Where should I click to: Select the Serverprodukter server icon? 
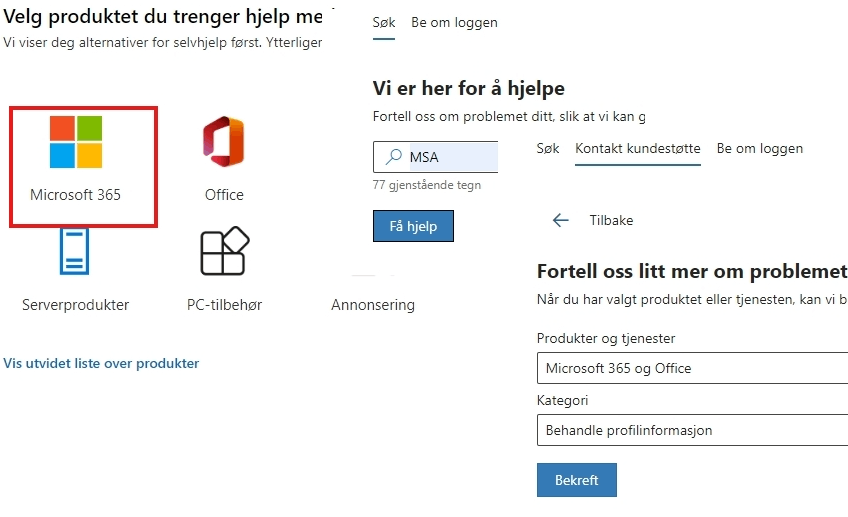[75, 251]
